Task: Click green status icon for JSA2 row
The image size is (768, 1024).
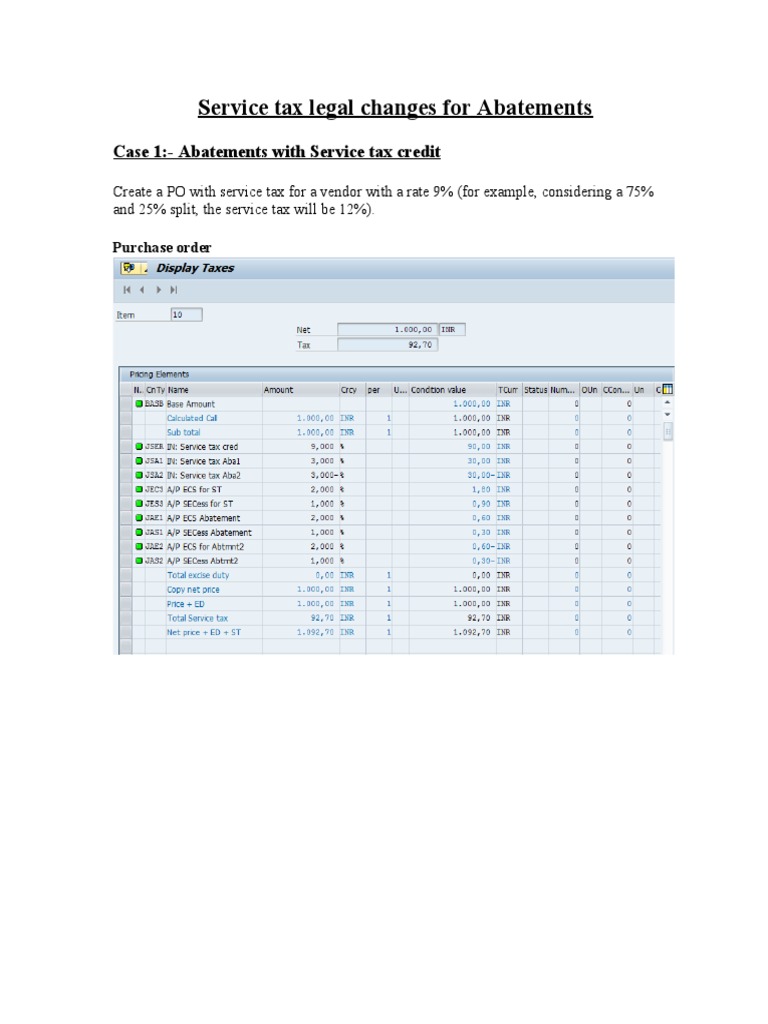Action: [139, 475]
